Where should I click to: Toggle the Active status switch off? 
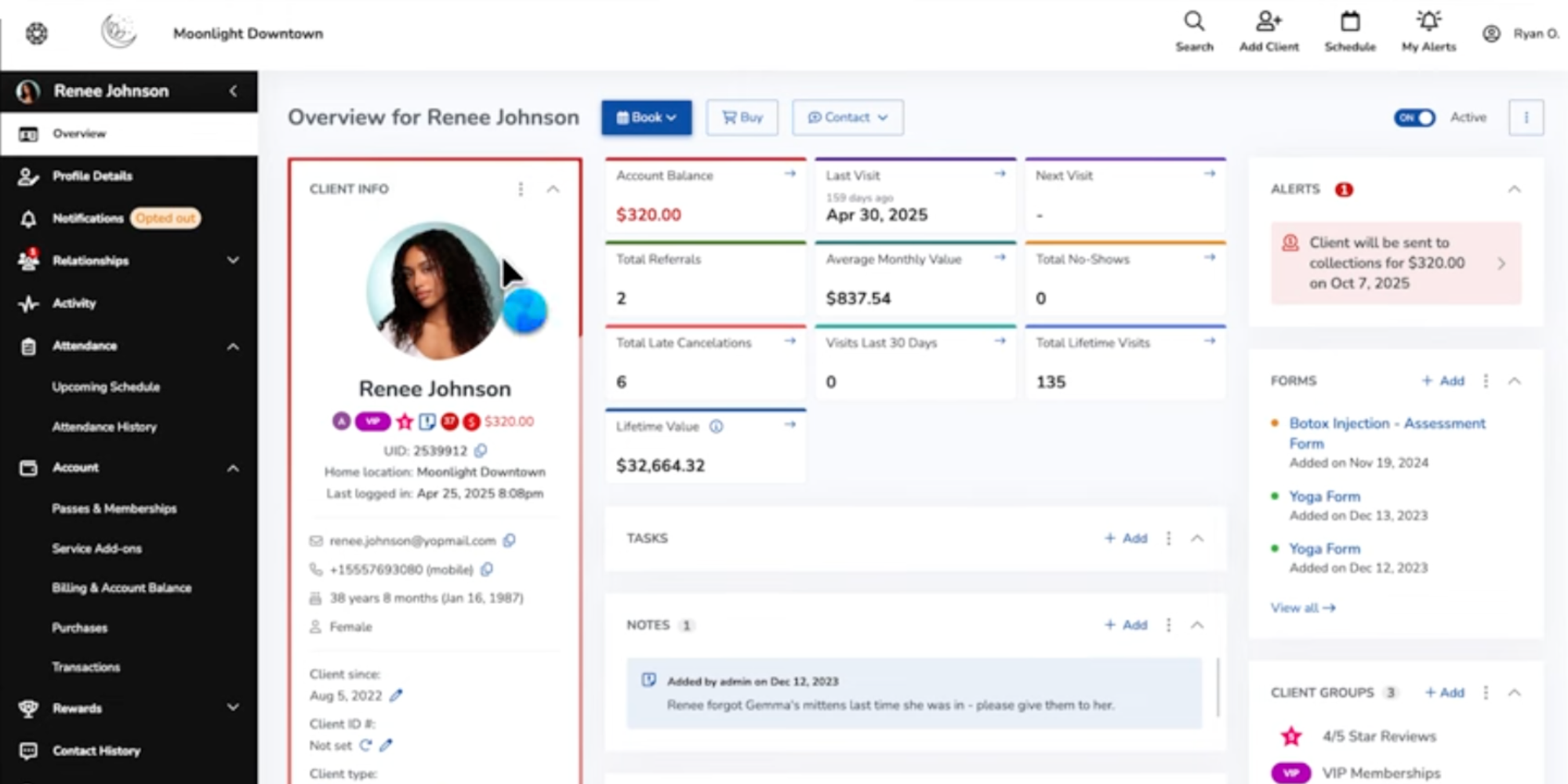(x=1414, y=117)
